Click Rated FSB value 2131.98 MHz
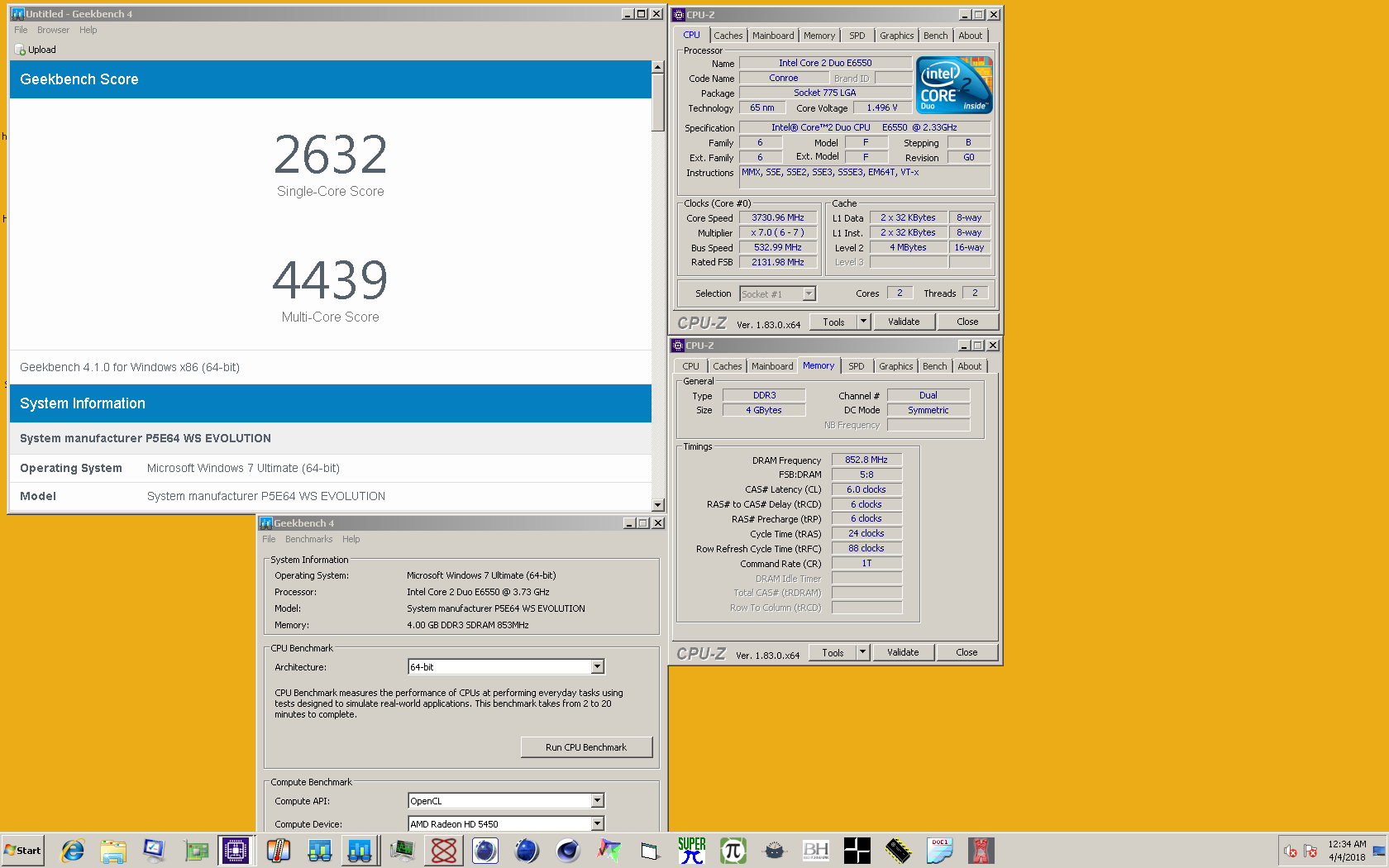Viewport: 1389px width, 868px height. (778, 262)
